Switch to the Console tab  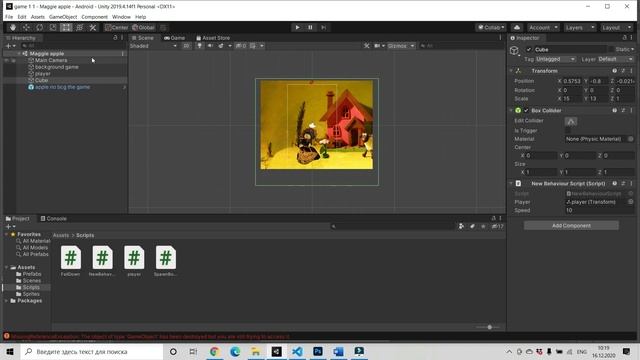53,218
